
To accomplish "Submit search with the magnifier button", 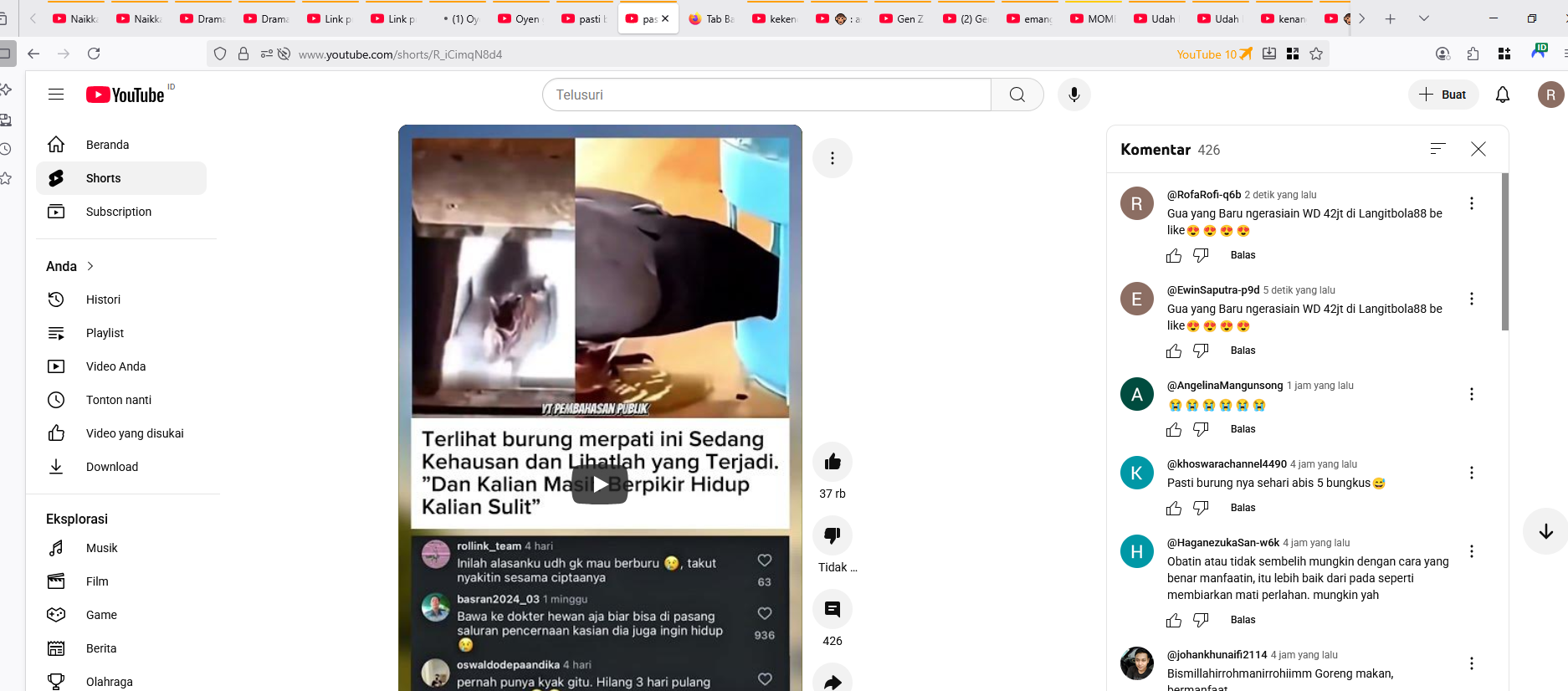I will tap(1017, 95).
